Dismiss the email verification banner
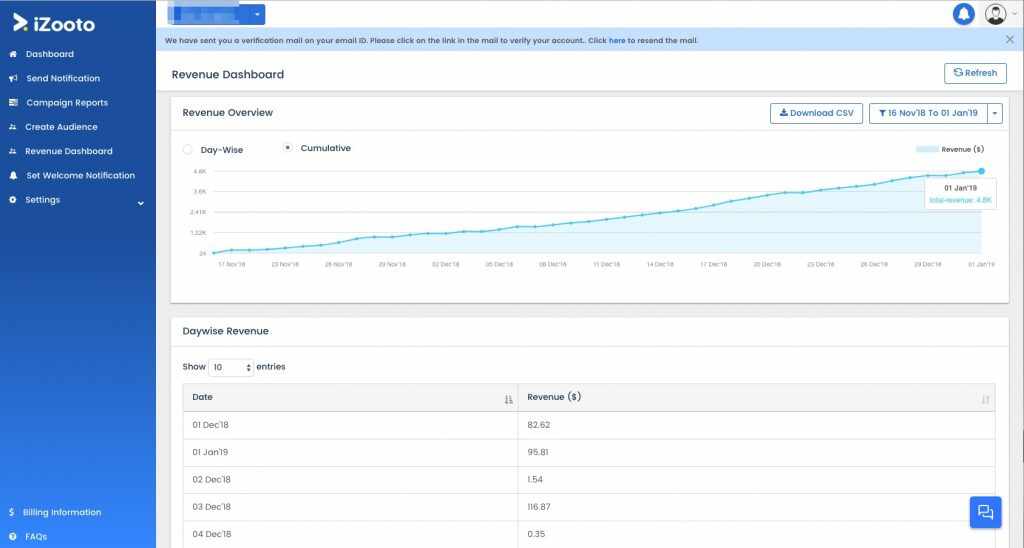The height and width of the screenshot is (548, 1024). (x=1009, y=40)
